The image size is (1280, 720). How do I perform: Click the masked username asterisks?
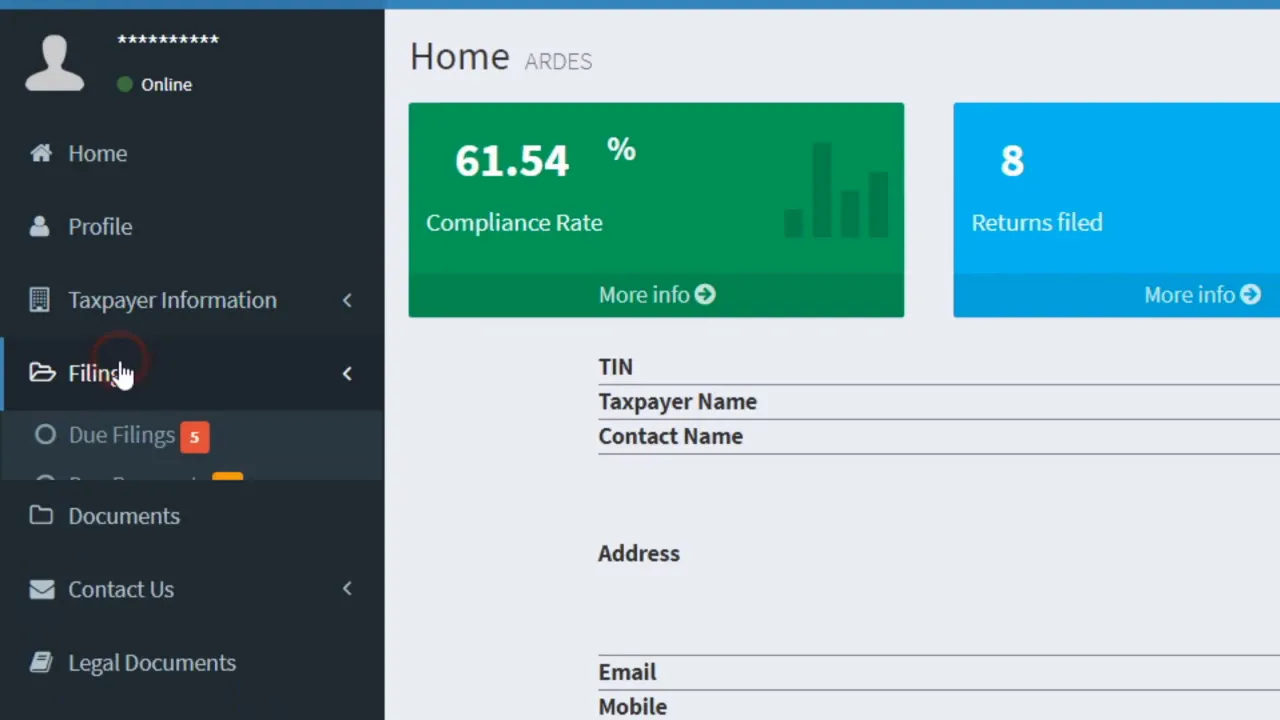click(168, 40)
